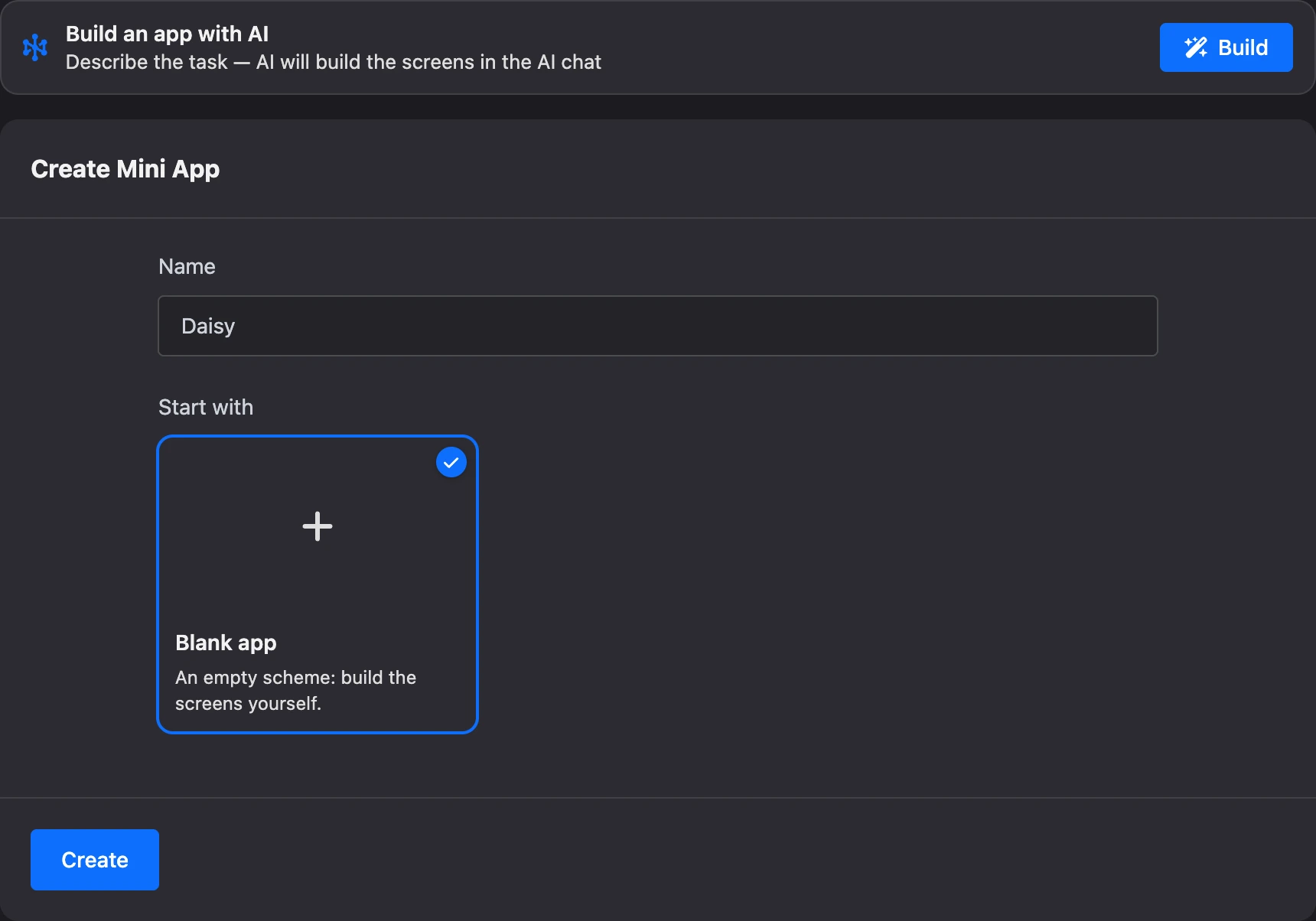The image size is (1316, 921).
Task: Click the "Describe the task" banner description
Action: pos(334,62)
